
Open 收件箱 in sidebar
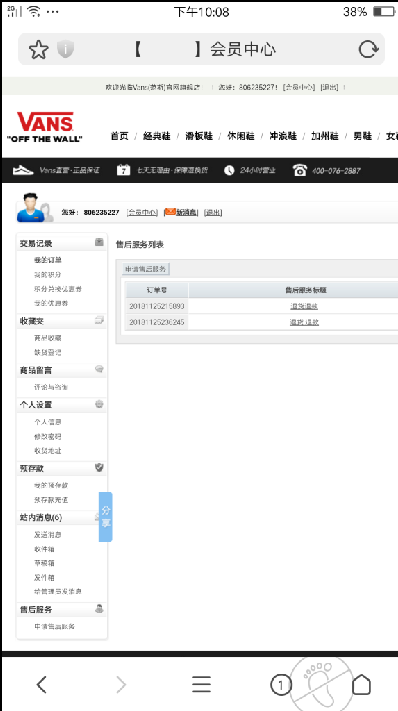(44, 549)
